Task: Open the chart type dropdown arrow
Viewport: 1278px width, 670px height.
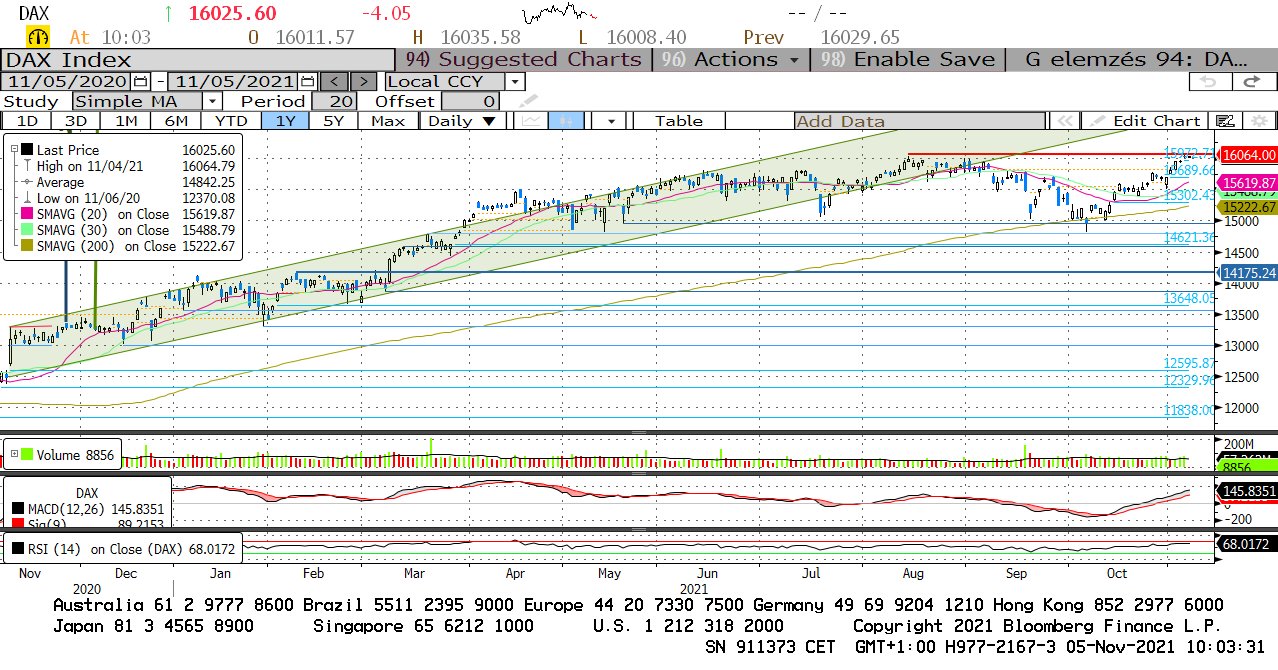Action: coord(609,121)
